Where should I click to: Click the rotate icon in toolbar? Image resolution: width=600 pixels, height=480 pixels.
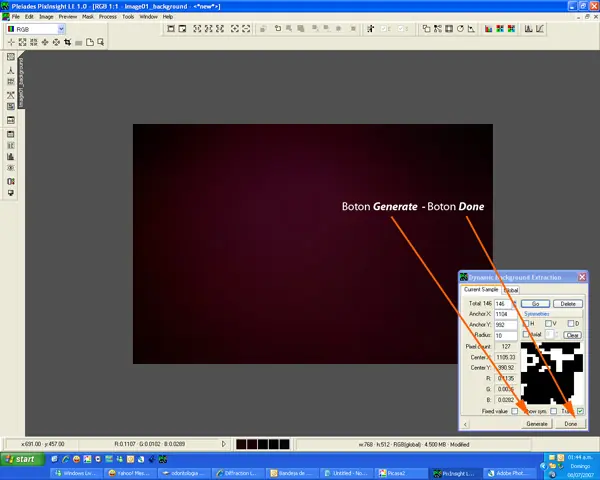point(460,29)
